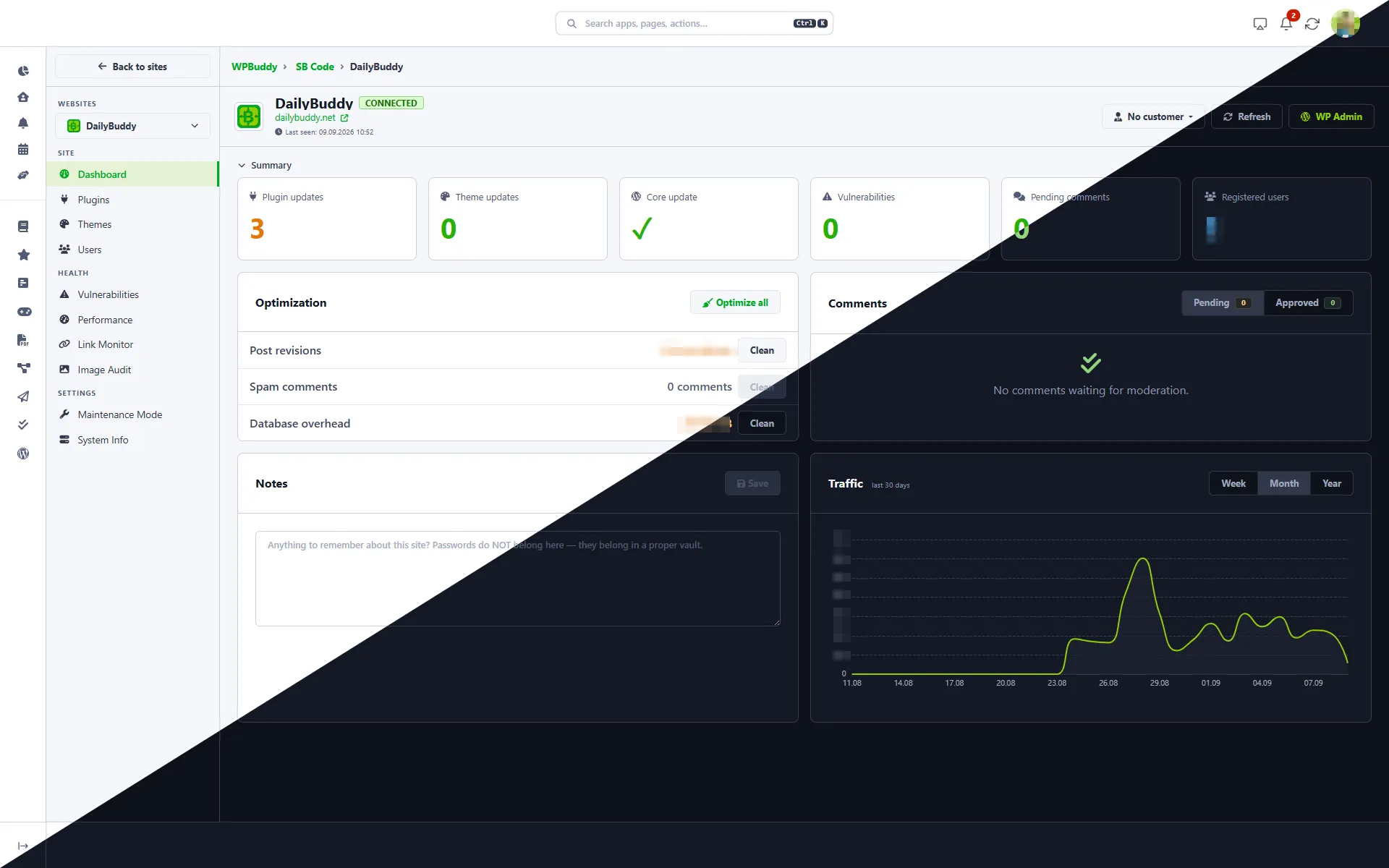The image size is (1389, 868).
Task: Click the sync arrows icon in top bar
Action: [1312, 24]
